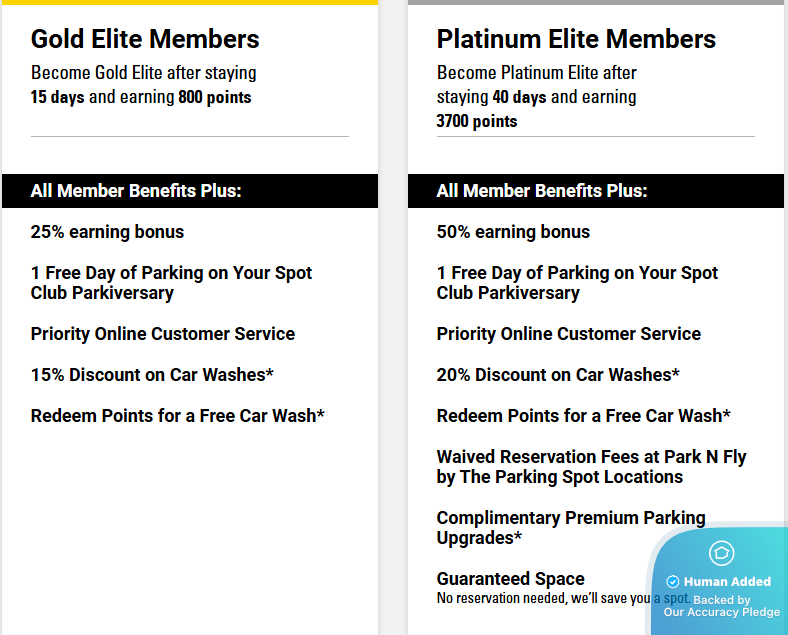Select the Platinum Elite Members heading
Screen dimensions: 788x635
576,39
